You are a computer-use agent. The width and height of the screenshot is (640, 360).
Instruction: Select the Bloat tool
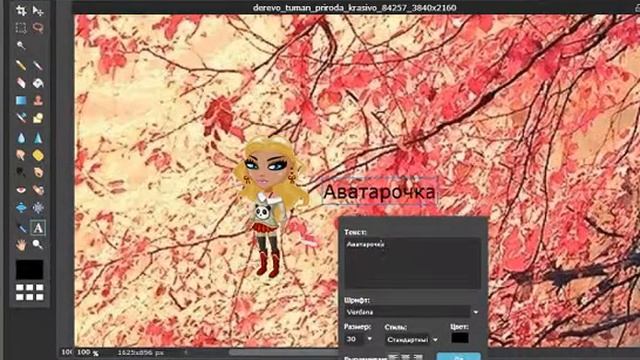click(x=21, y=207)
